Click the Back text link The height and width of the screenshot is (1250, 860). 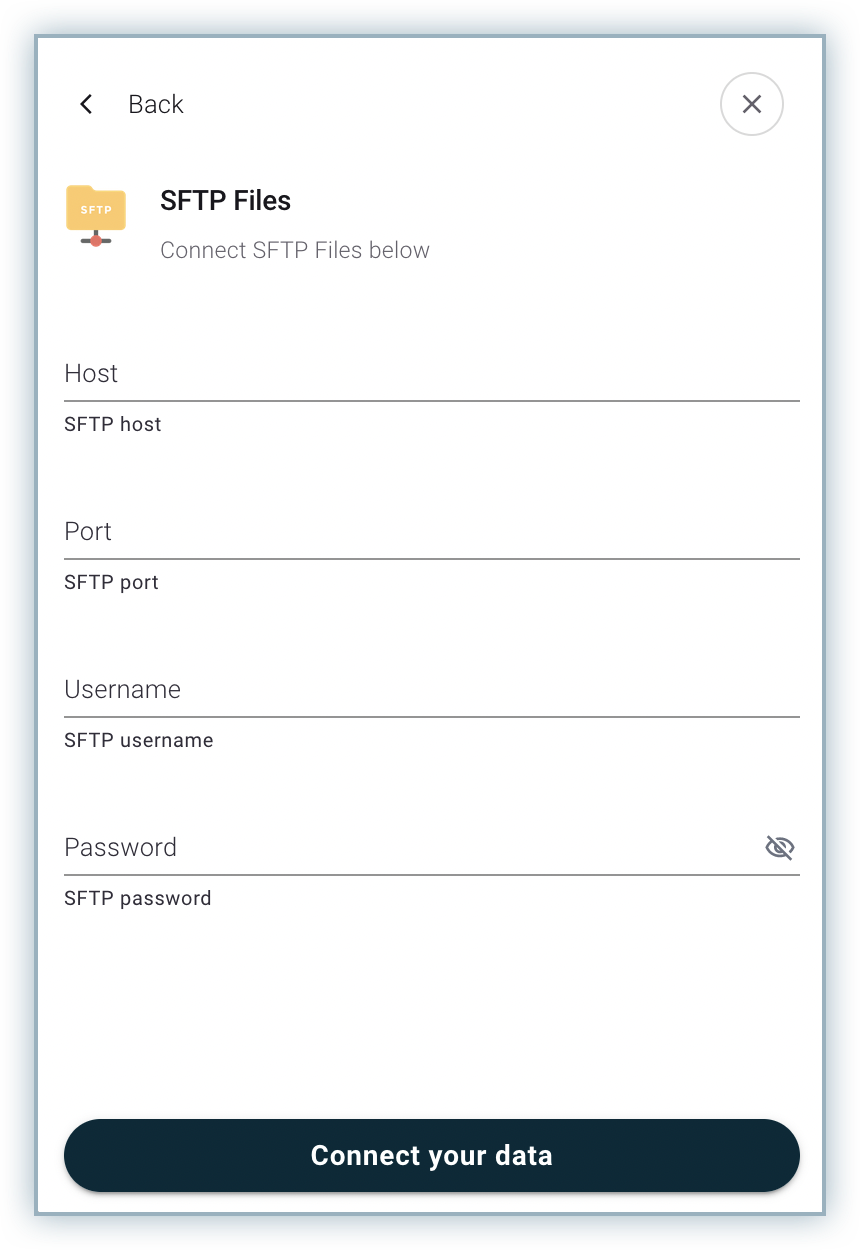[x=155, y=104]
